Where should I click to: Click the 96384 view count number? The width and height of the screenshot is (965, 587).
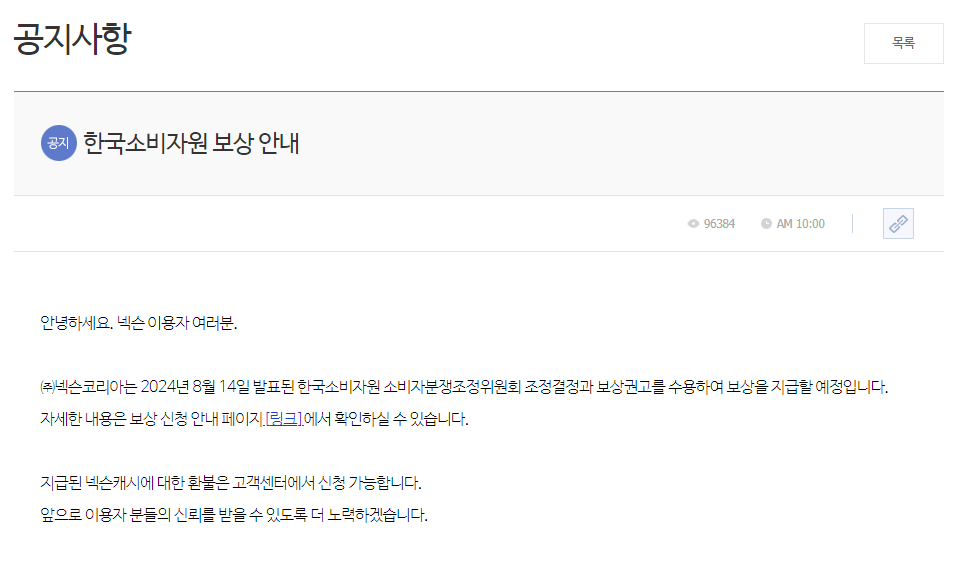[x=719, y=224]
